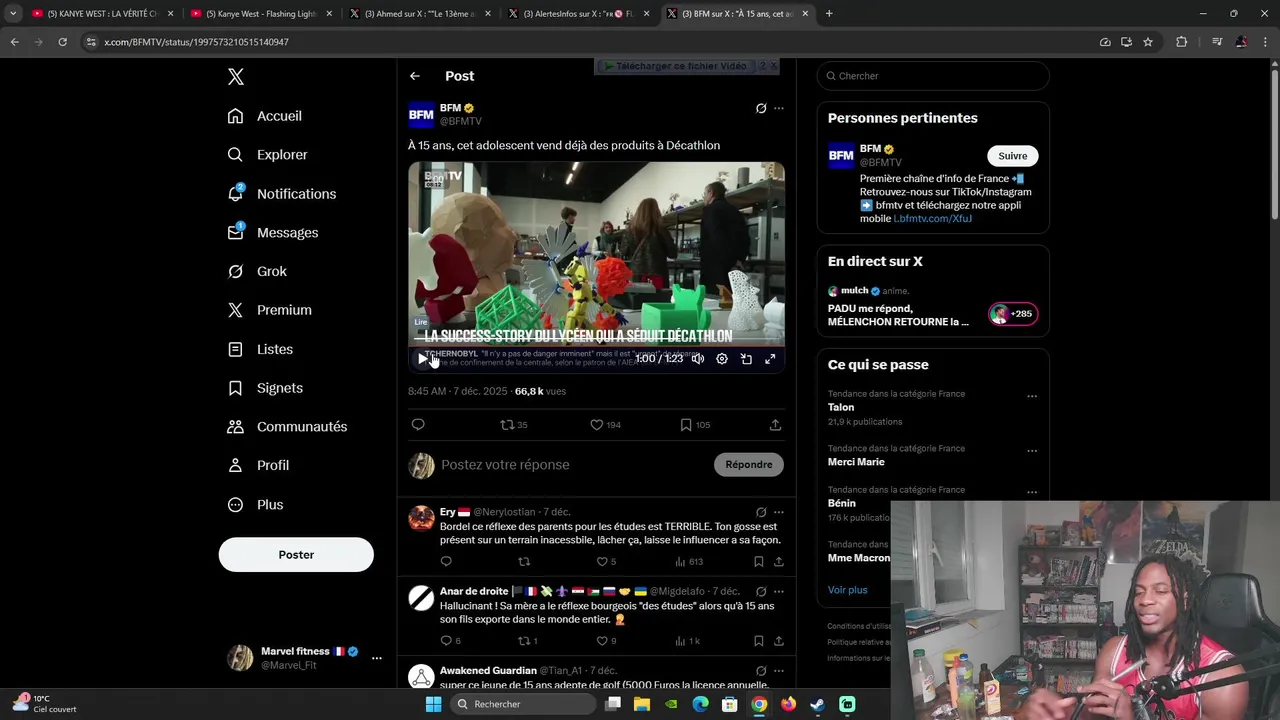Repost Ery's reply
The width and height of the screenshot is (1280, 720).
coord(524,562)
